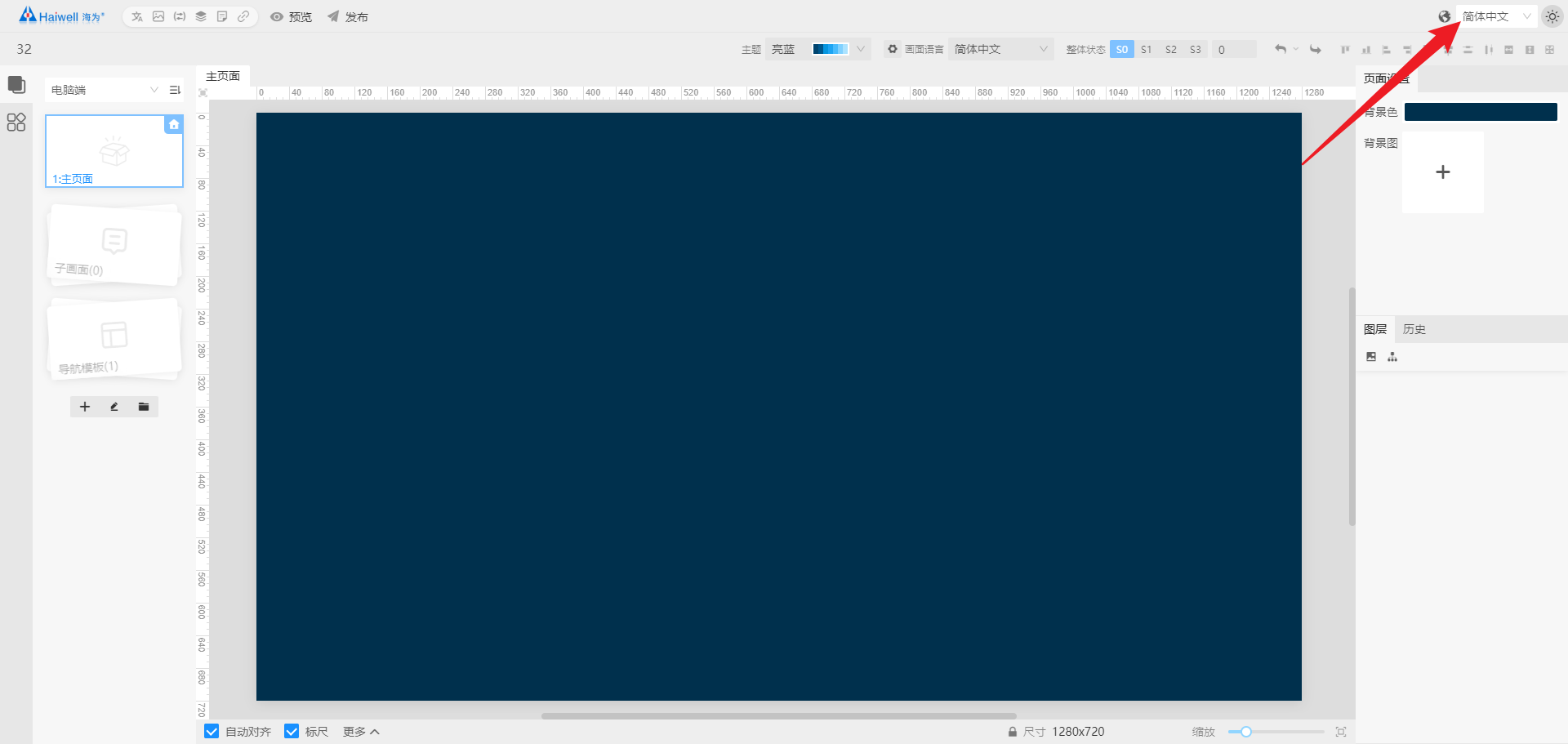This screenshot has width=1568, height=744.
Task: Click the horizontal canvas scrollbar
Action: [x=778, y=716]
